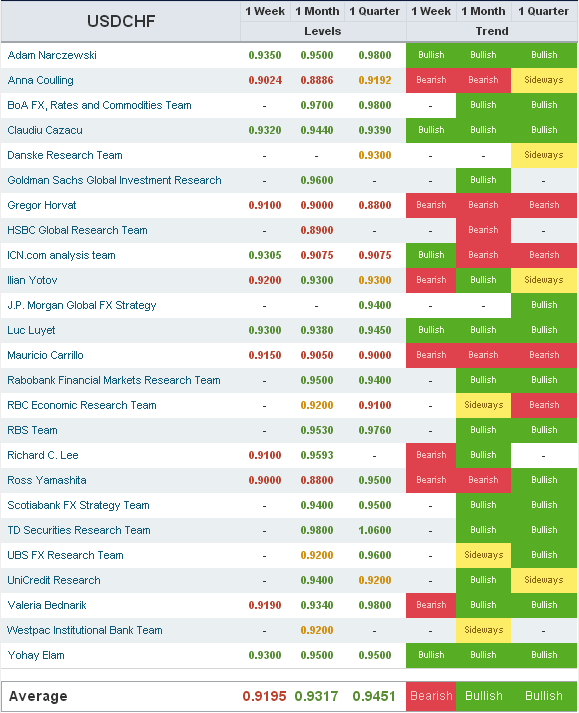Viewport: 579px width, 713px height.
Task: Open Westpac Institutional Bank Team link
Action: 85,631
